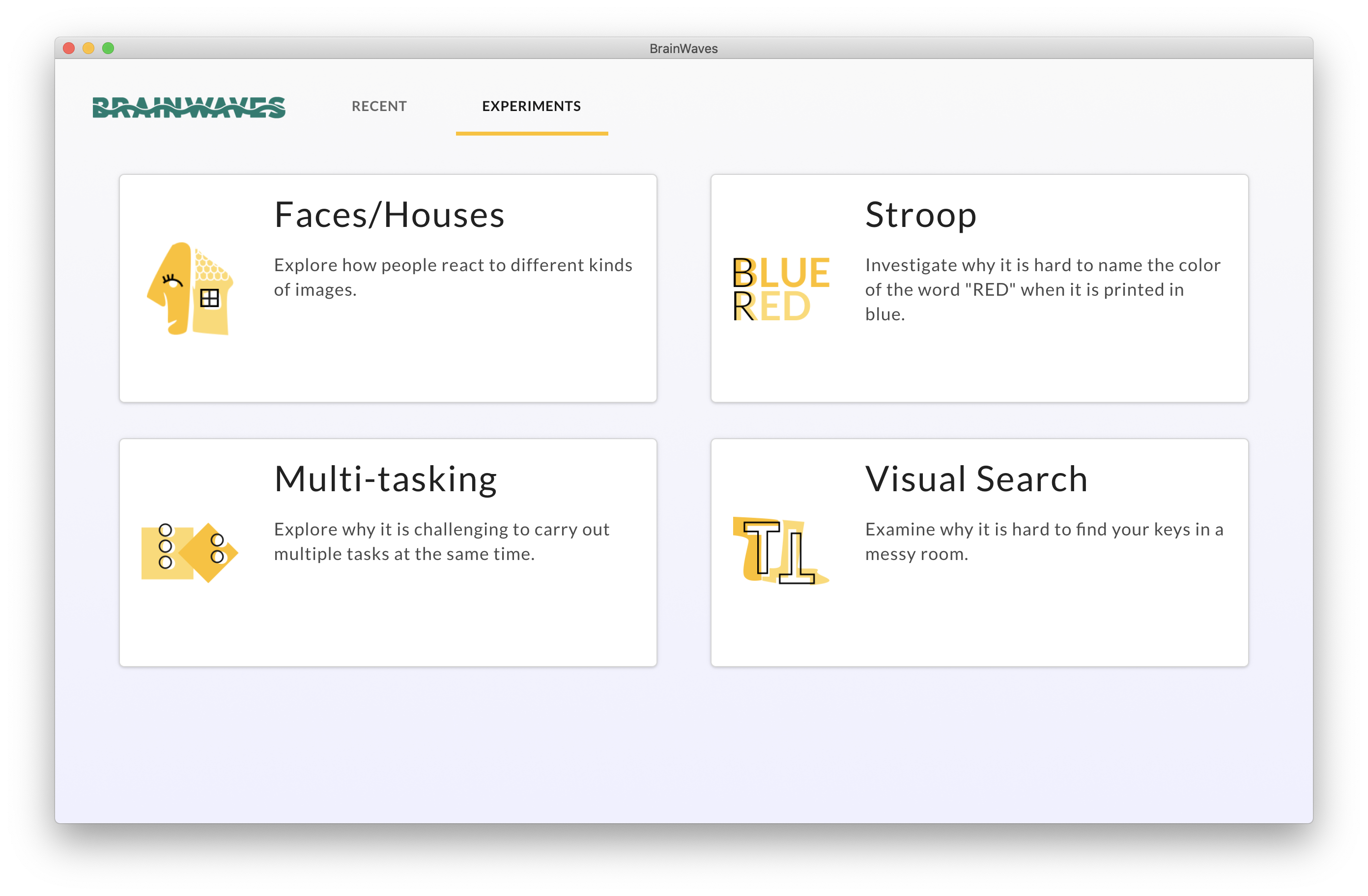Click the BrainWaves logo
This screenshot has height=896, width=1368.
coord(189,107)
